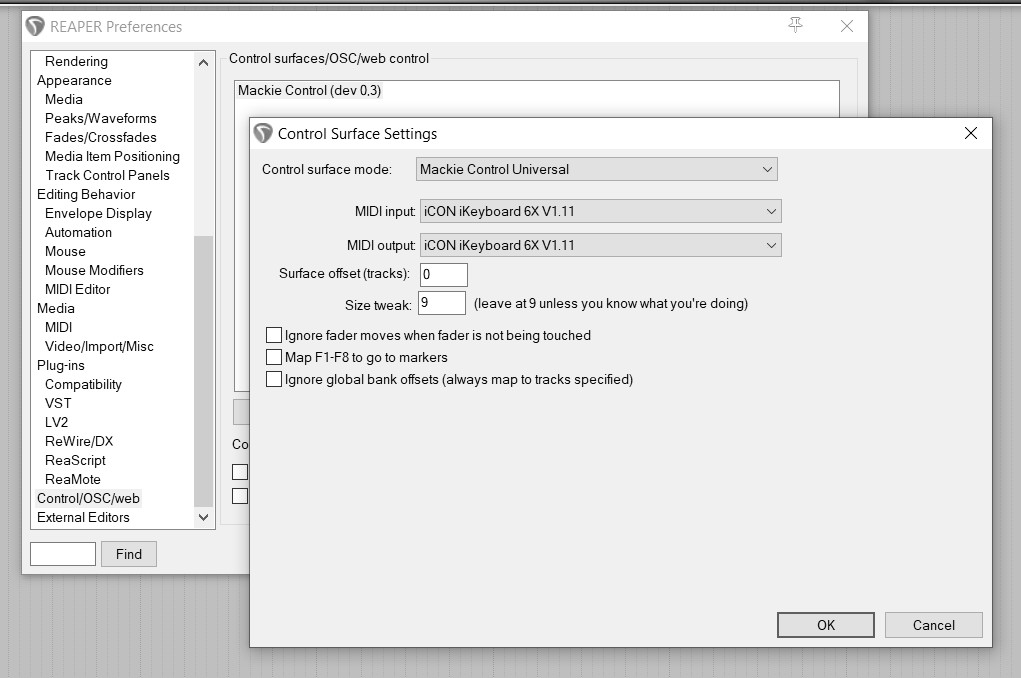This screenshot has width=1021, height=678.
Task: Open Mouse Modifiers preferences
Action: tap(94, 270)
